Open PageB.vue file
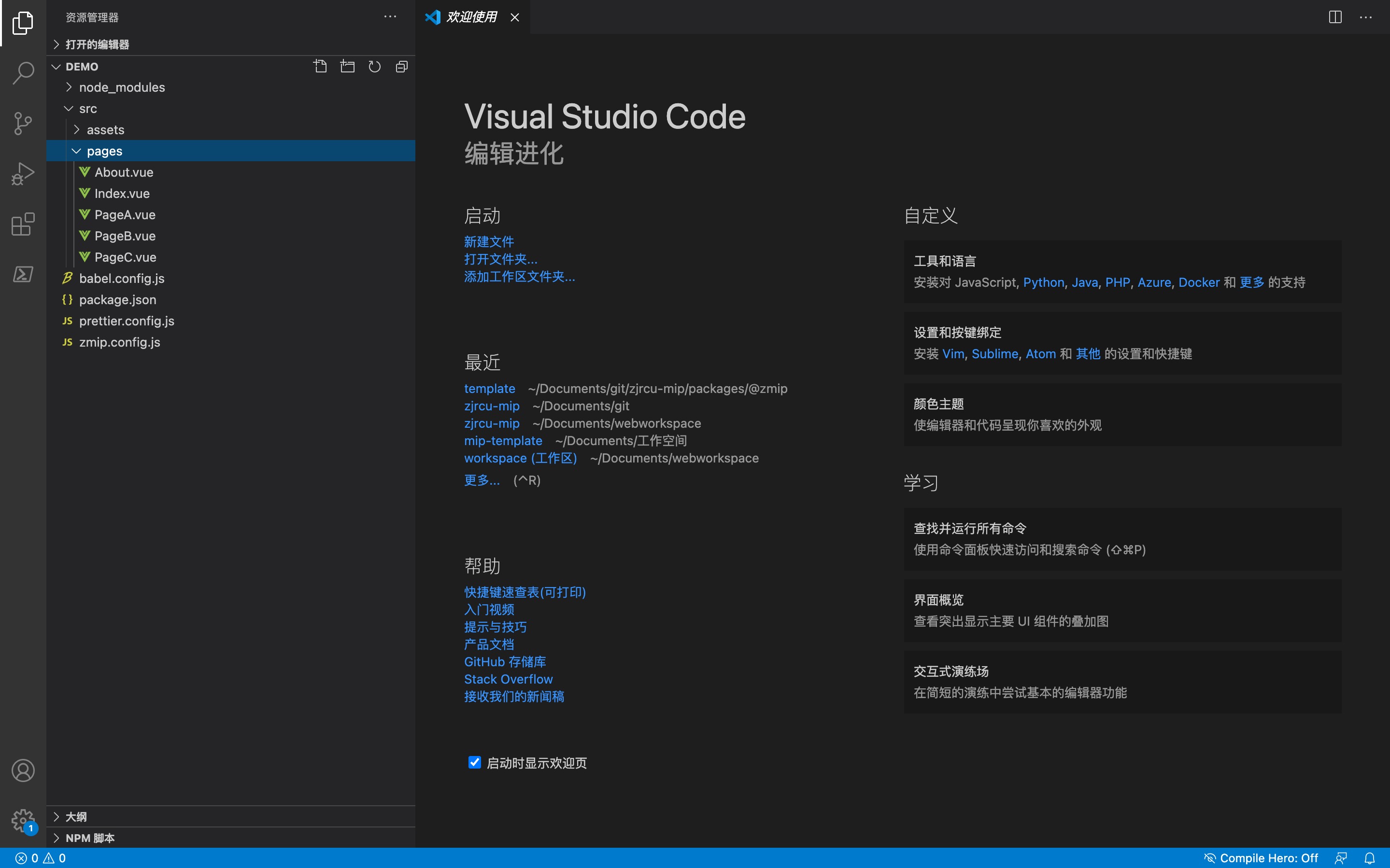The width and height of the screenshot is (1390, 868). pos(231,236)
